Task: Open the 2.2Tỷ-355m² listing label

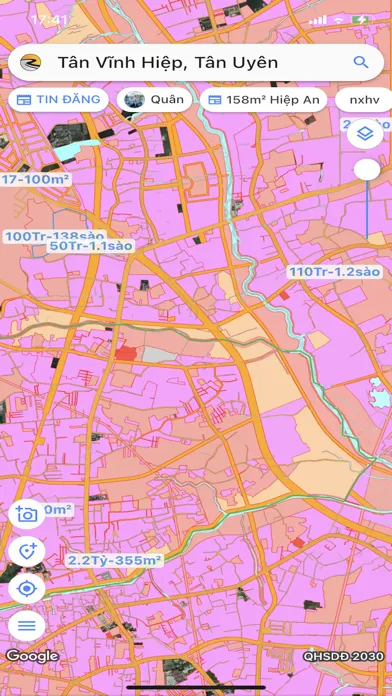Action: coord(115,560)
